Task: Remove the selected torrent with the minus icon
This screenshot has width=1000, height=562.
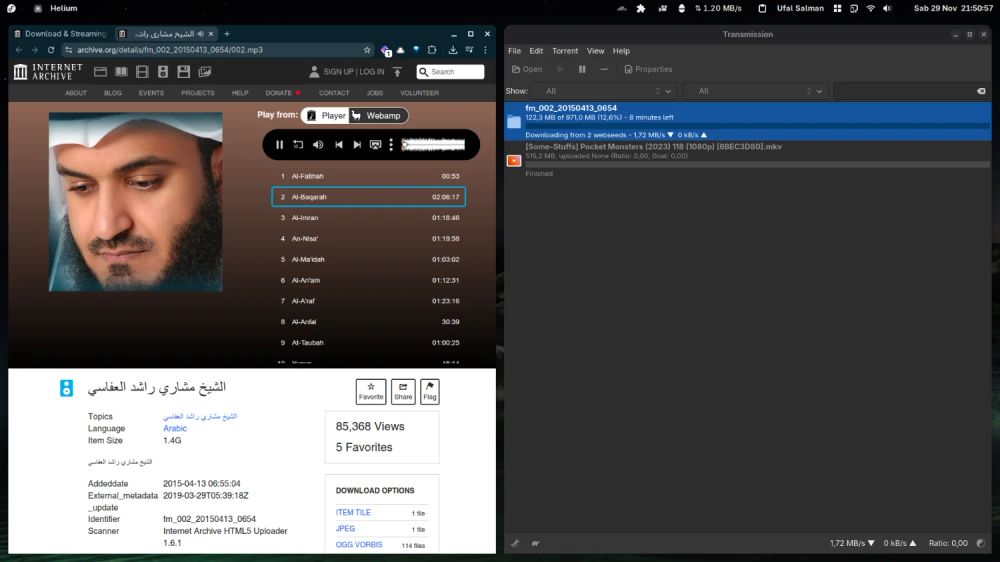Action: [x=604, y=69]
